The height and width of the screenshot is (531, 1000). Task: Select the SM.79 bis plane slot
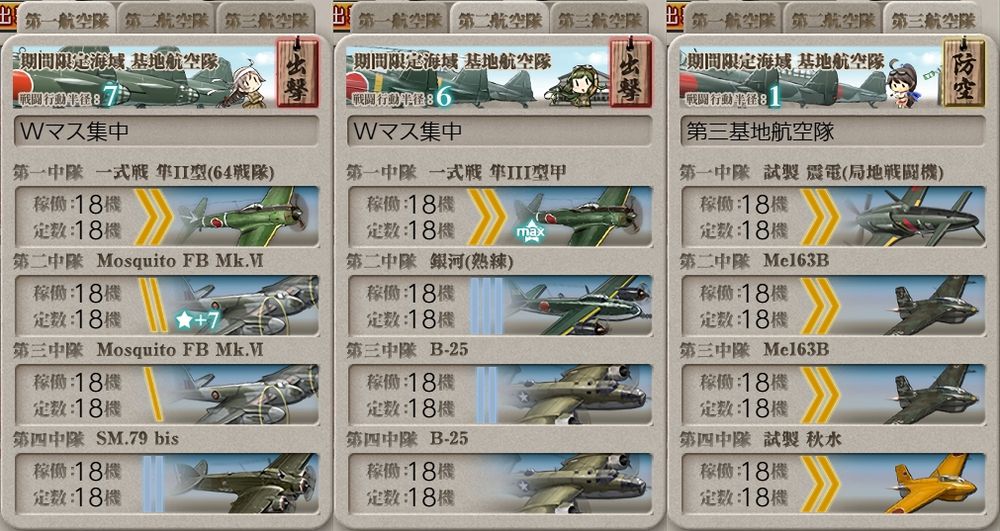[166, 484]
